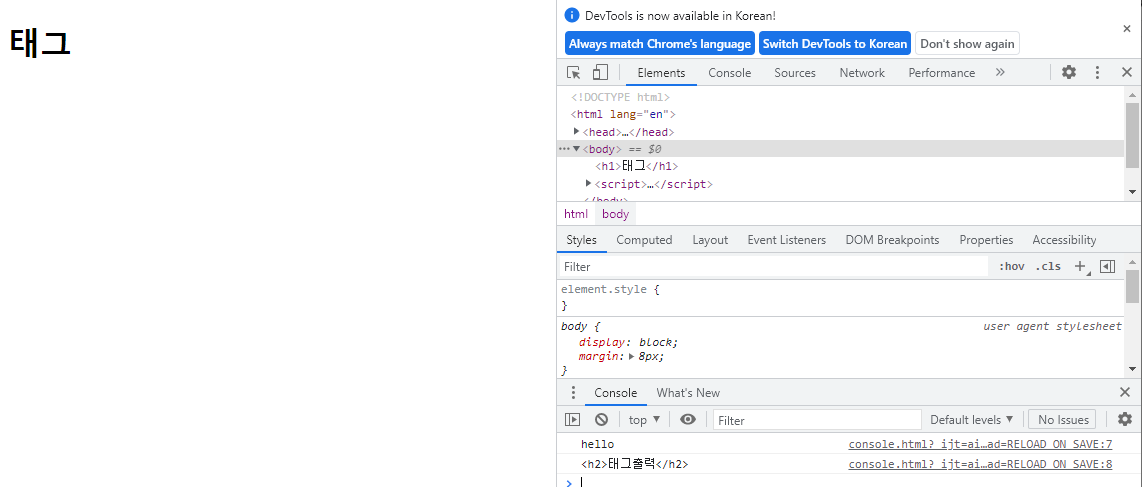Click the <h2>태그출력</h2> console message
The height and width of the screenshot is (487, 1142).
(x=634, y=464)
